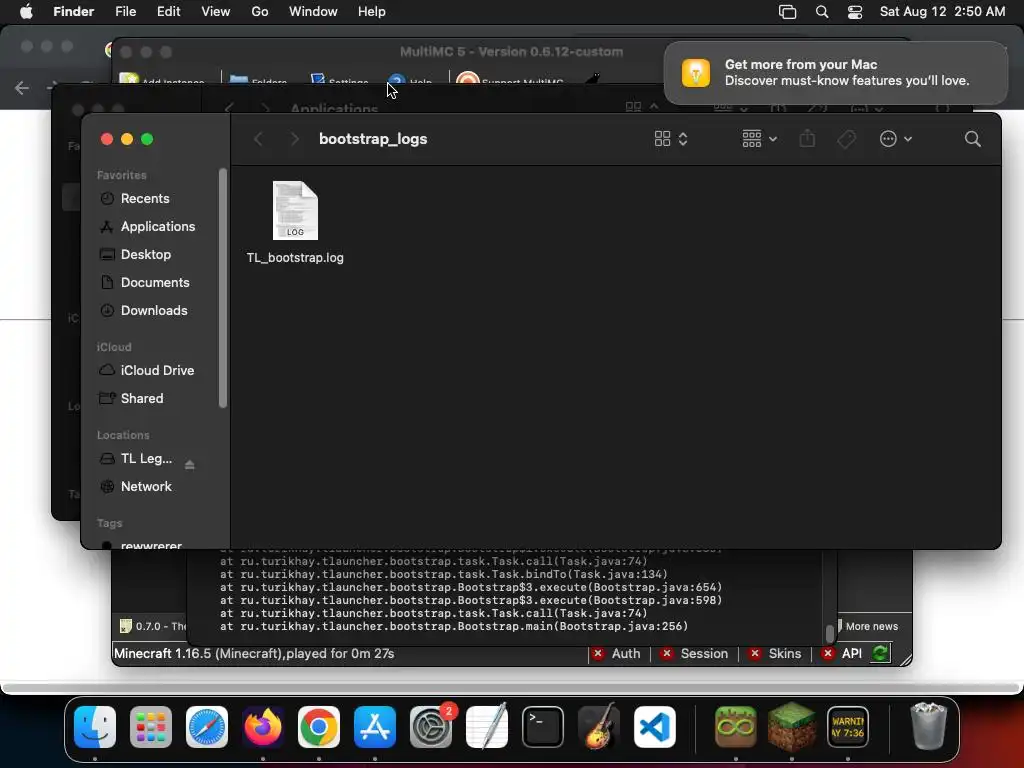Open Trash from the Dock
1024x768 pixels.
click(x=928, y=726)
